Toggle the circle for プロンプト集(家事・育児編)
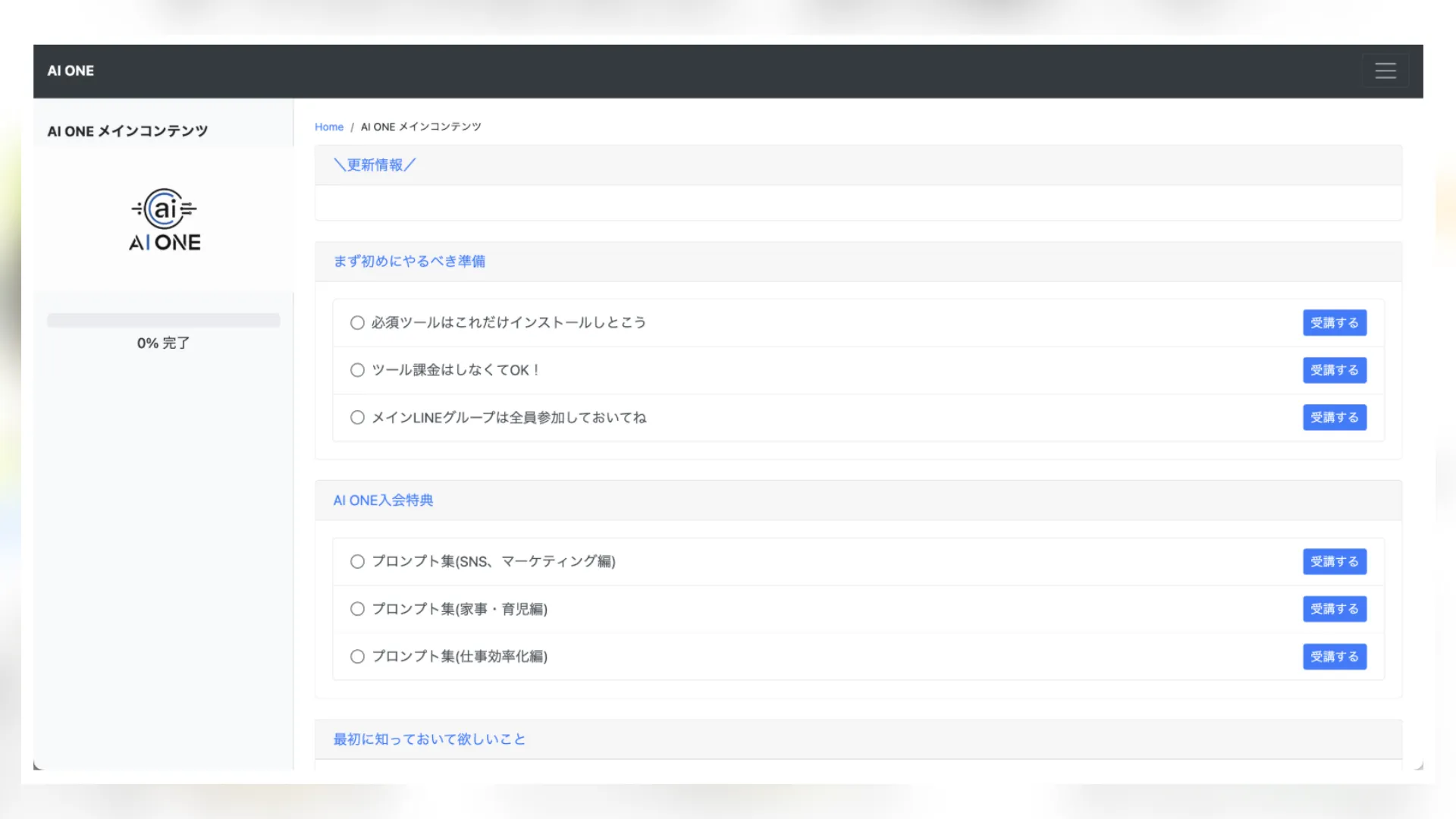Image resolution: width=1456 pixels, height=819 pixels. (357, 609)
